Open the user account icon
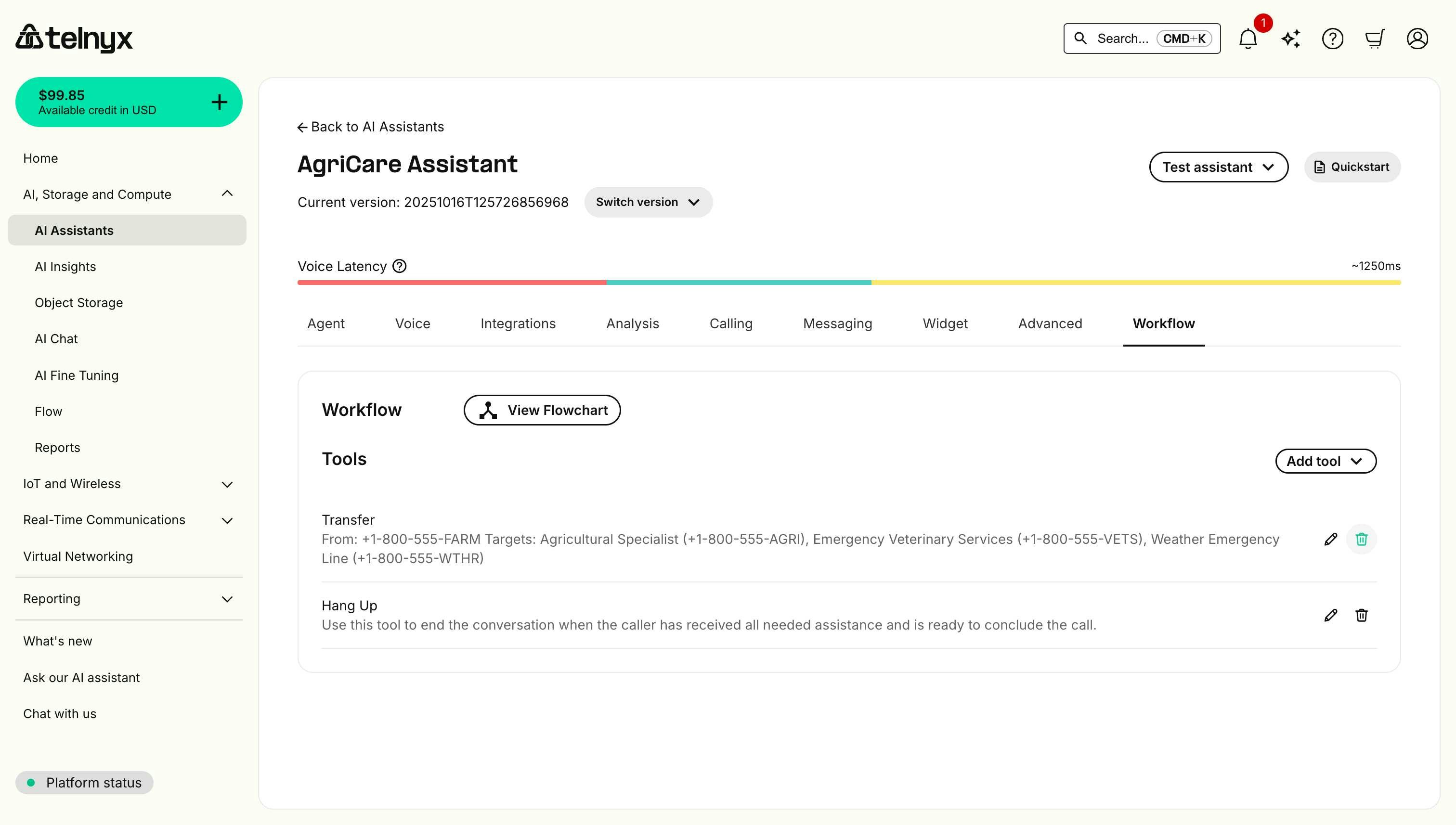 coord(1417,38)
